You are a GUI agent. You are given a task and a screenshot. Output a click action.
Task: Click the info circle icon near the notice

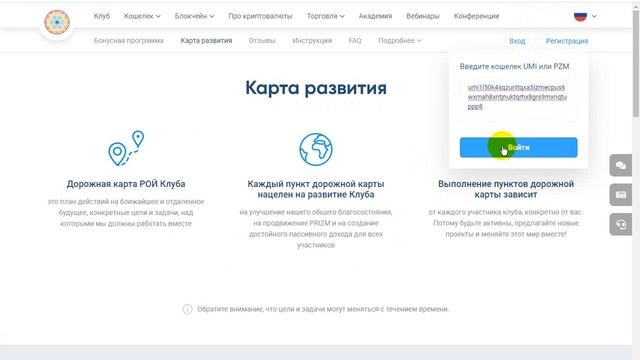(x=187, y=309)
